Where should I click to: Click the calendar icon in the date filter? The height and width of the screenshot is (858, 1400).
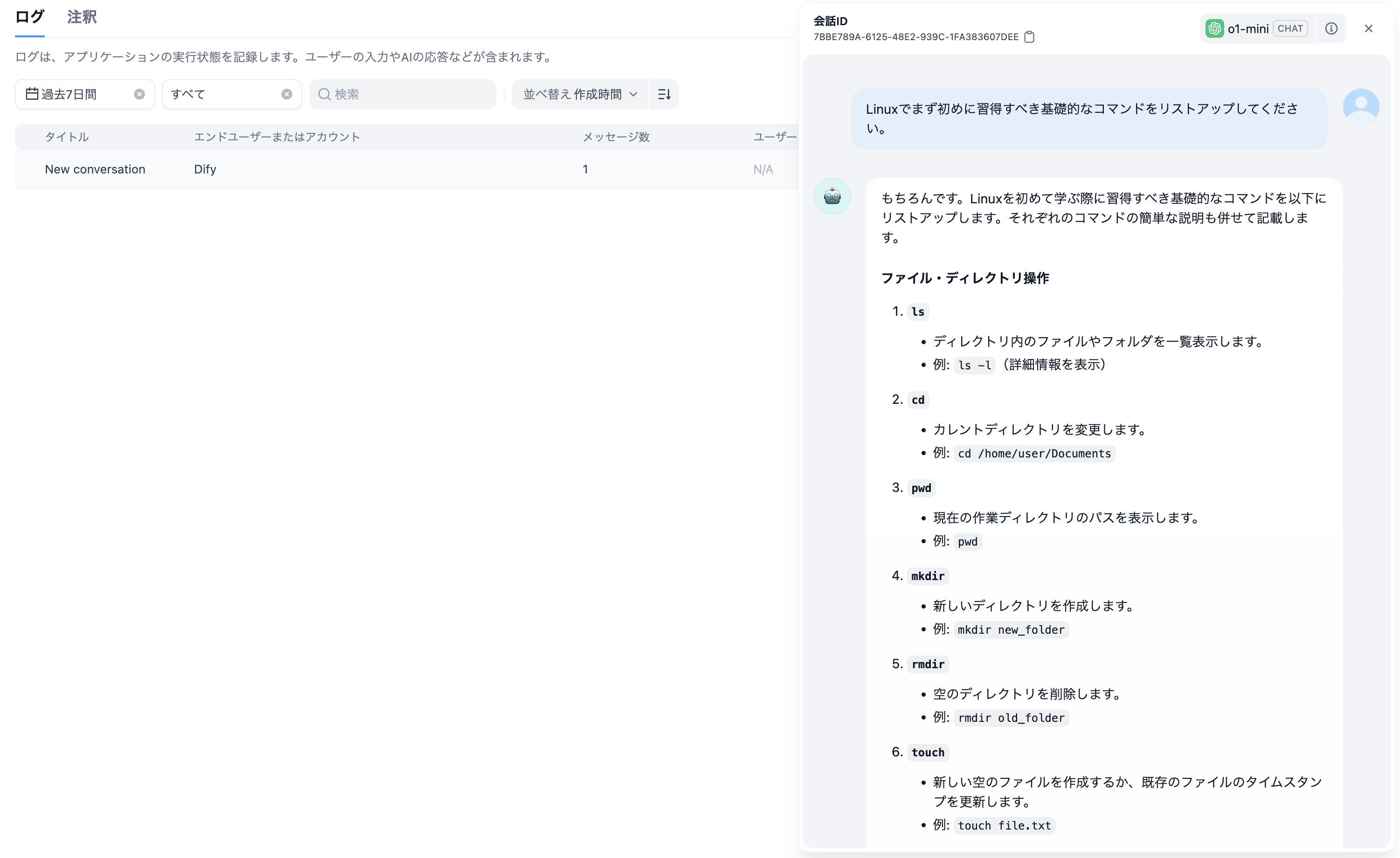[x=32, y=94]
